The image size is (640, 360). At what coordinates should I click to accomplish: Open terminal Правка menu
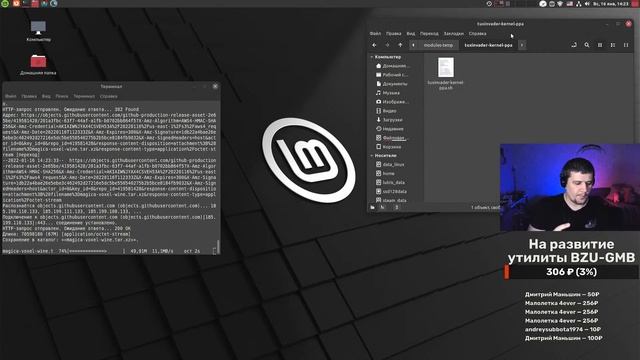coord(29,96)
